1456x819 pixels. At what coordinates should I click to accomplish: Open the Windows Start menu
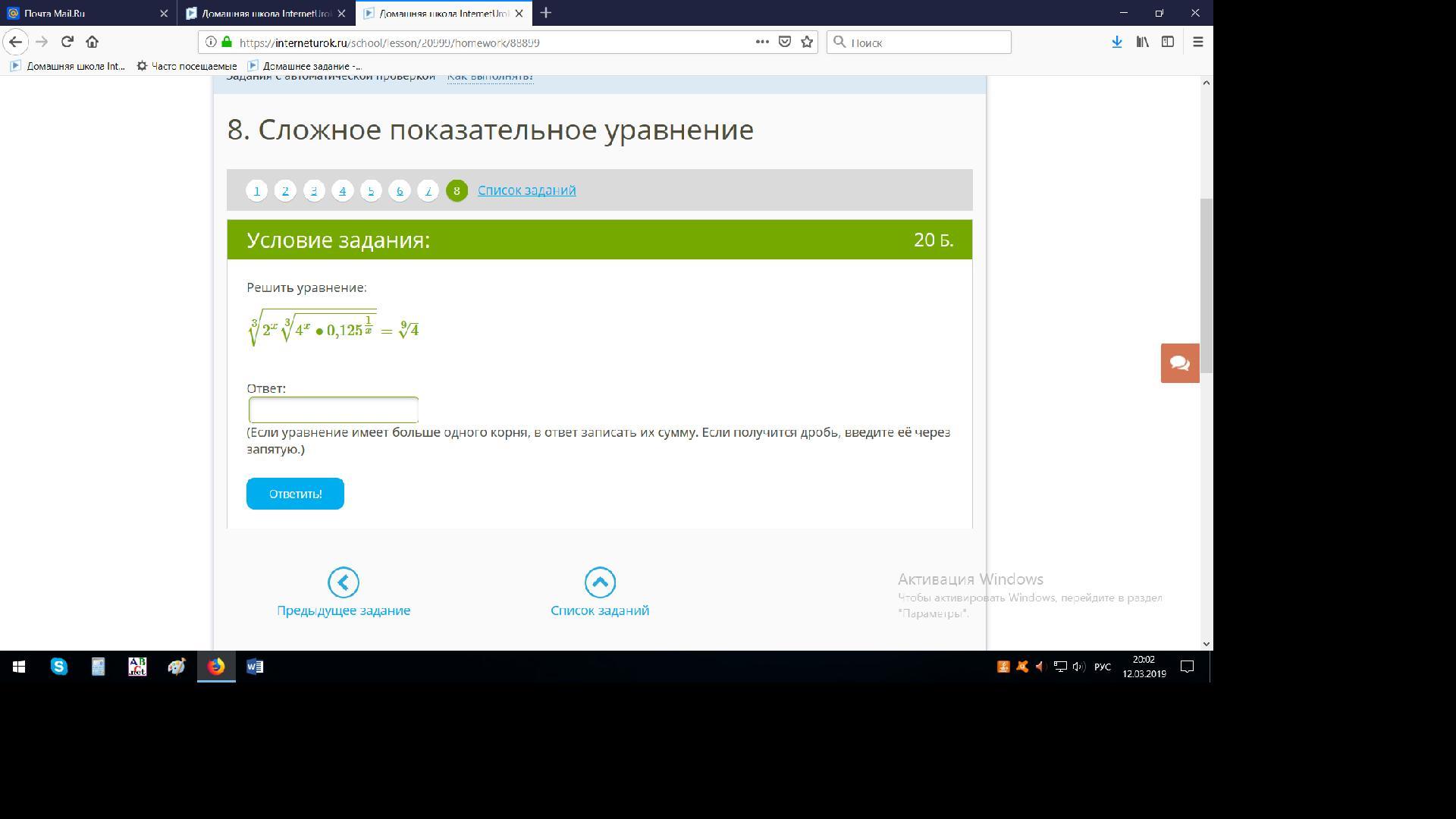coord(19,667)
